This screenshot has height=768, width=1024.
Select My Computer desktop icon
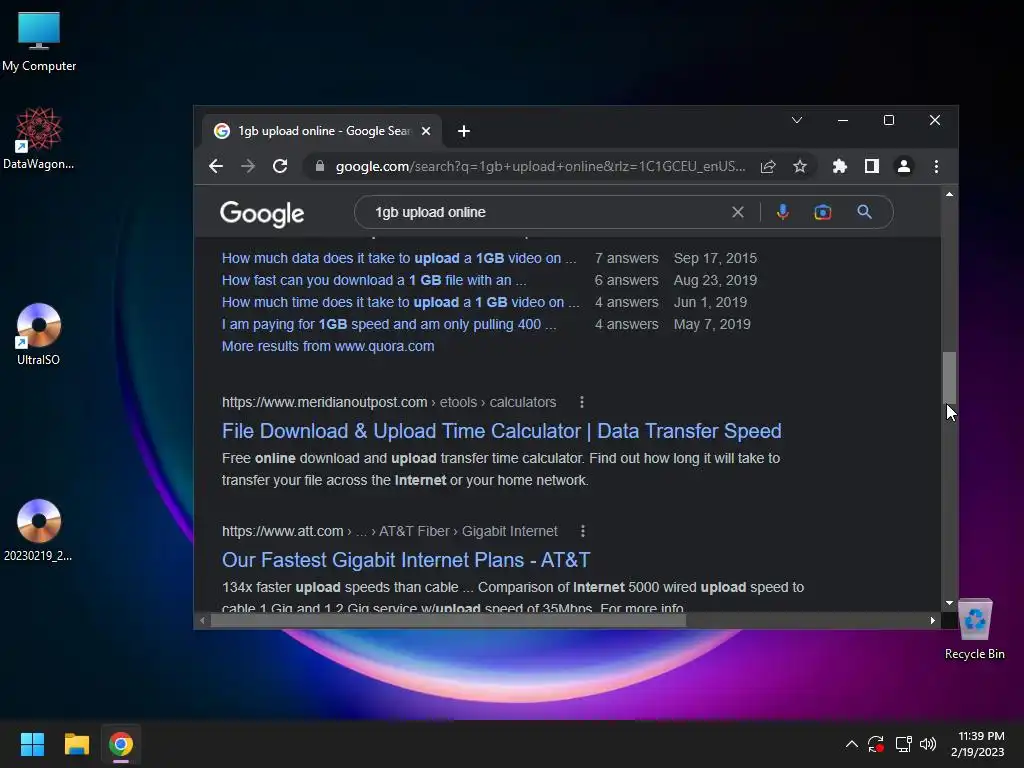tap(39, 41)
